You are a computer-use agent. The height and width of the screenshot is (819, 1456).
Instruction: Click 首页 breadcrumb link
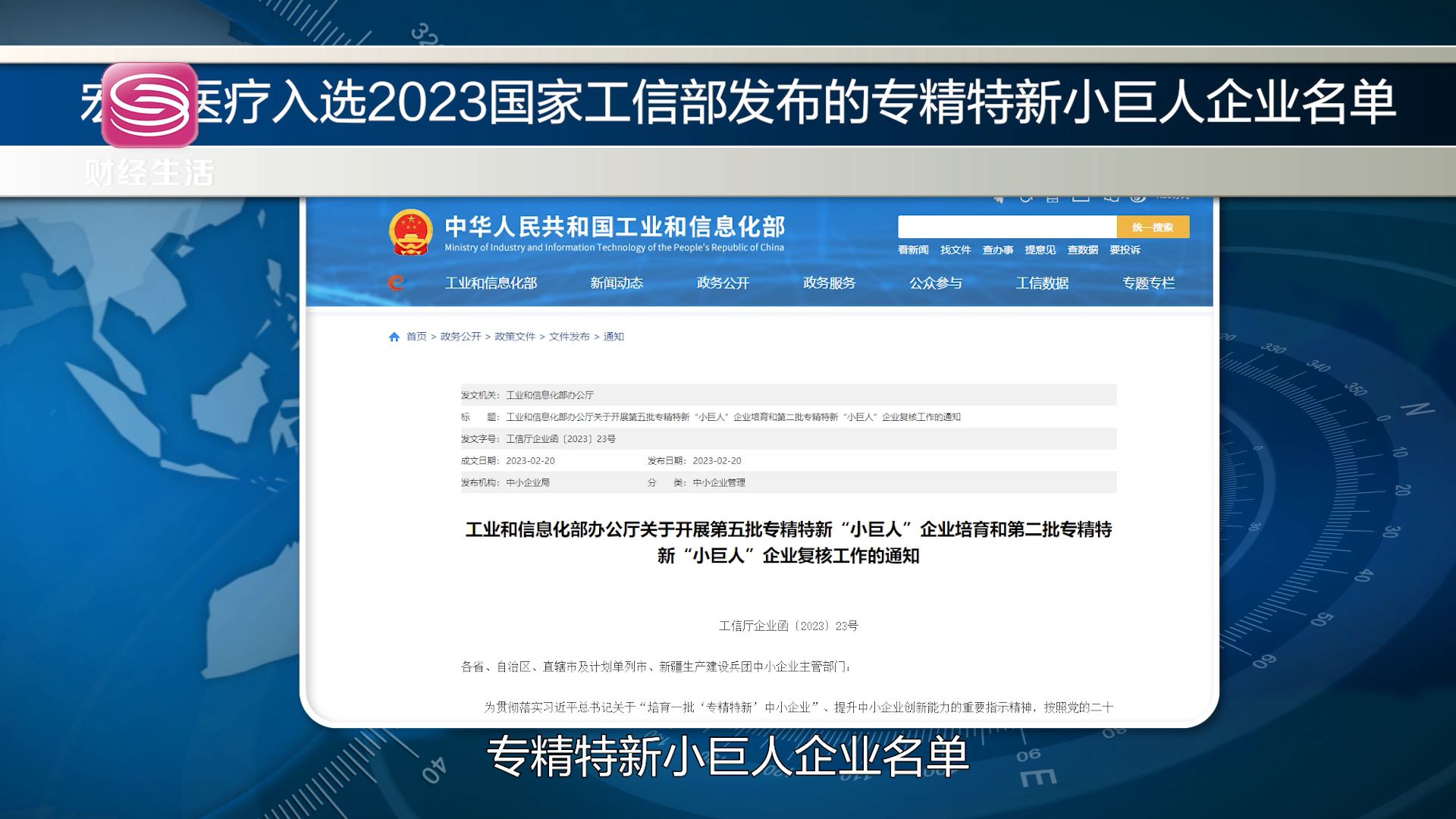(416, 337)
